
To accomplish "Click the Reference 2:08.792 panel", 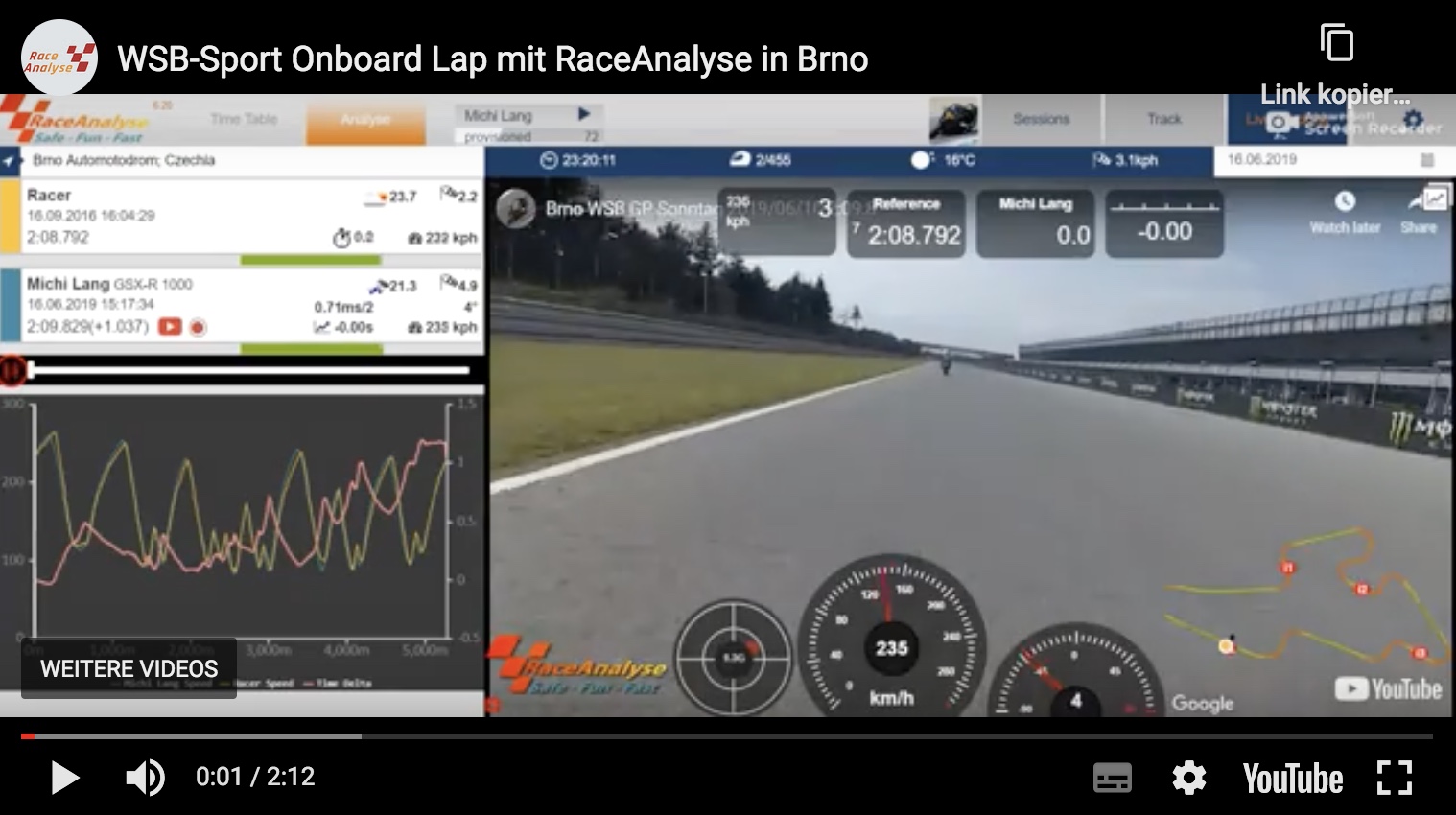I will pyautogui.click(x=906, y=223).
